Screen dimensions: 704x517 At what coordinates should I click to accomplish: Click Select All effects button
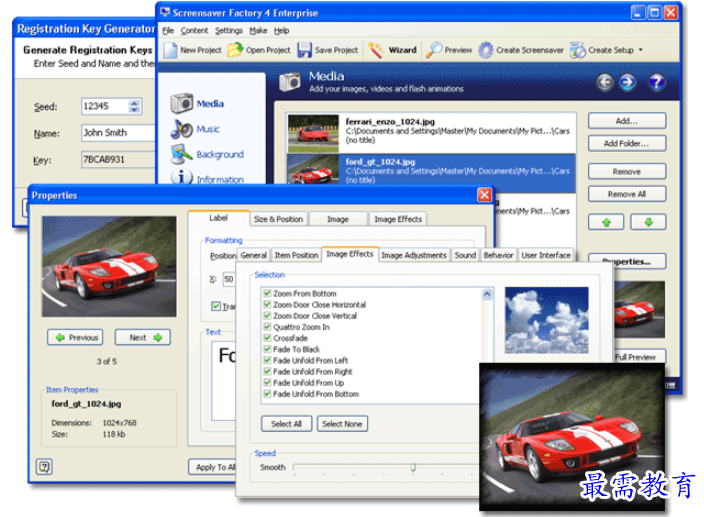(x=286, y=424)
